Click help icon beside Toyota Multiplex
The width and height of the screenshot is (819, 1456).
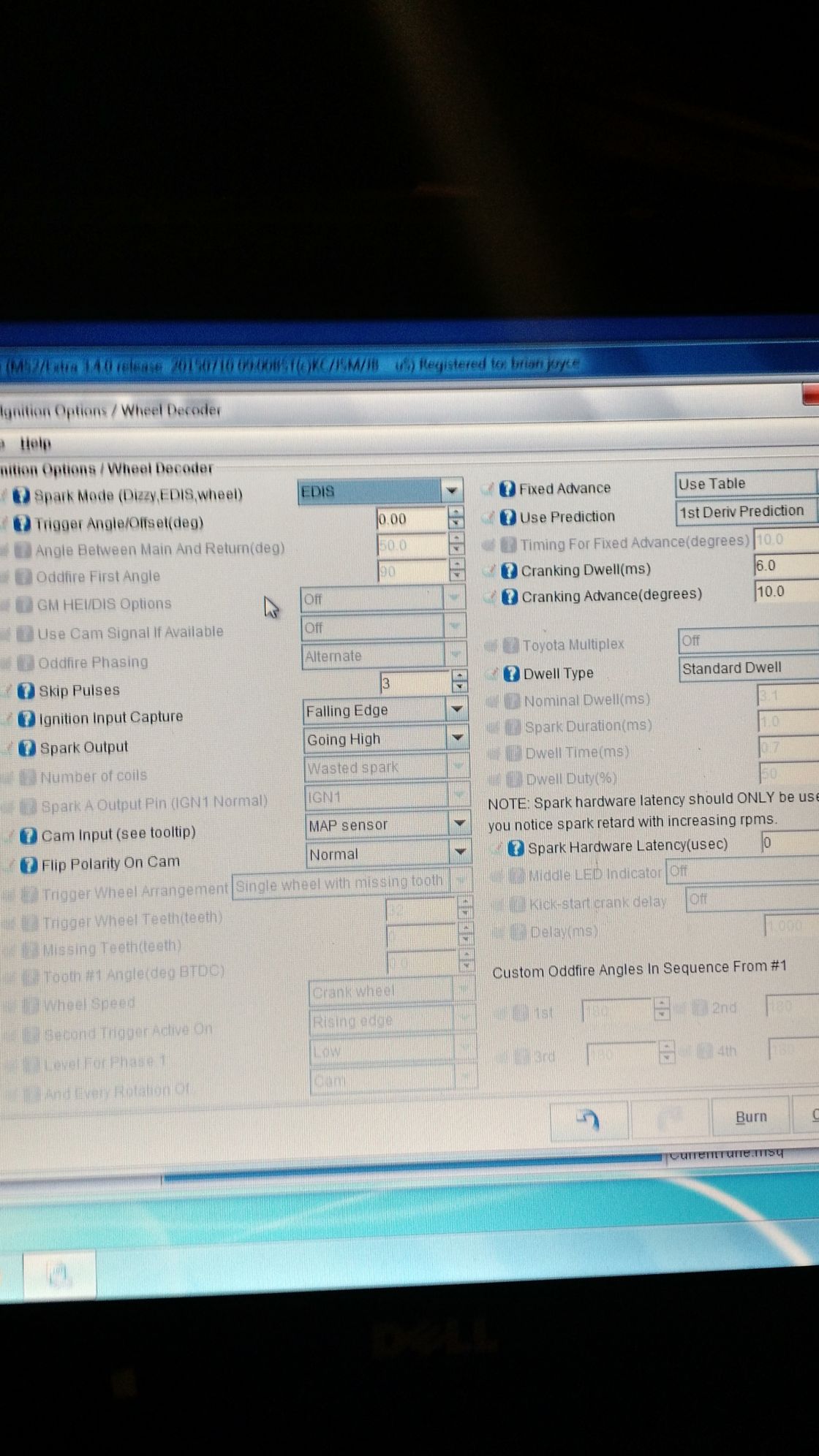click(511, 645)
